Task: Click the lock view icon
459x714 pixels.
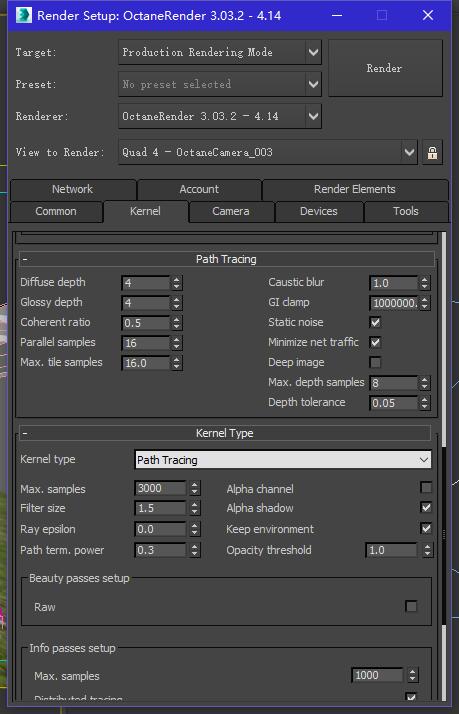Action: [432, 153]
